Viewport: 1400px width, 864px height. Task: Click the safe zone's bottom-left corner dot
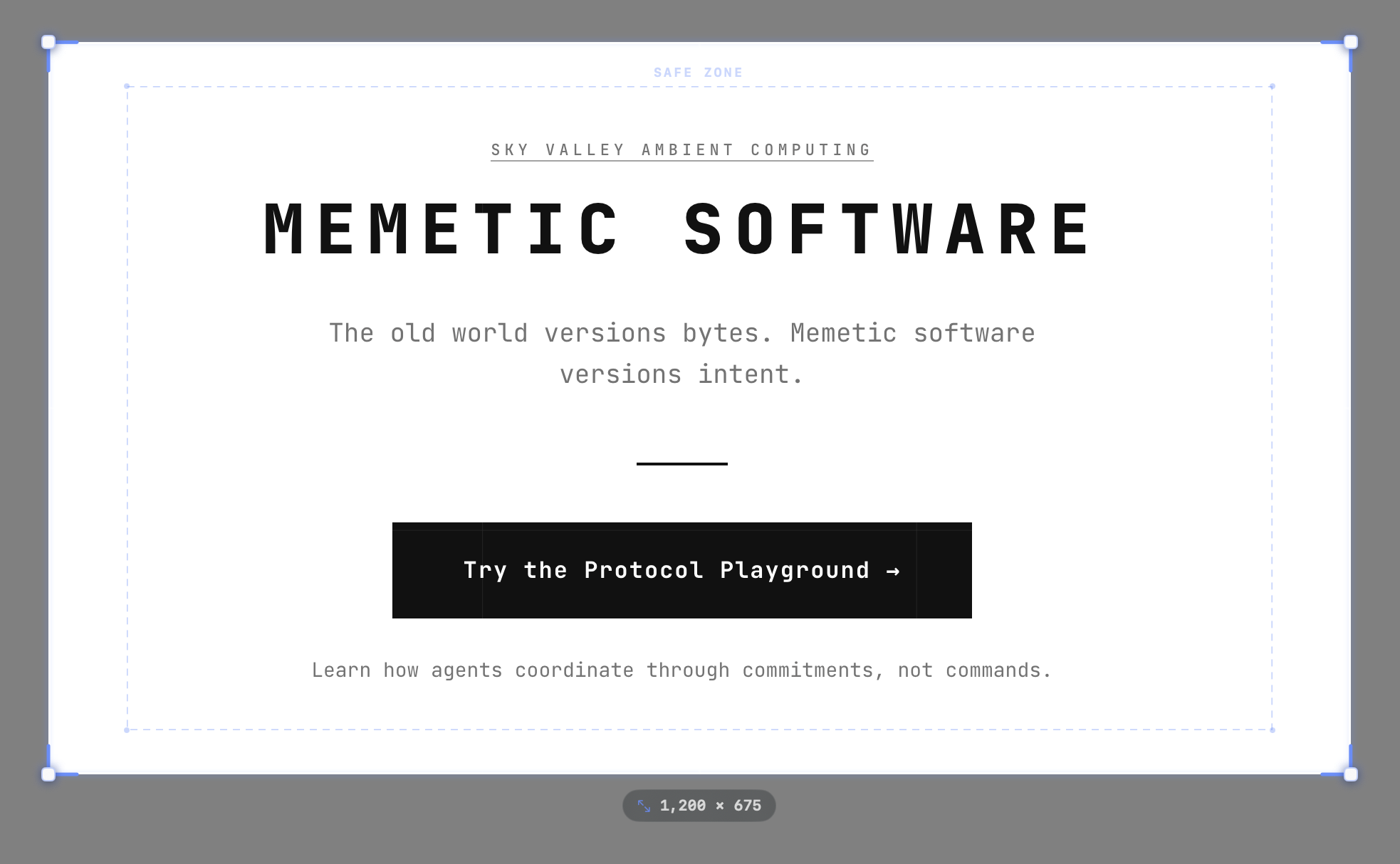[127, 729]
